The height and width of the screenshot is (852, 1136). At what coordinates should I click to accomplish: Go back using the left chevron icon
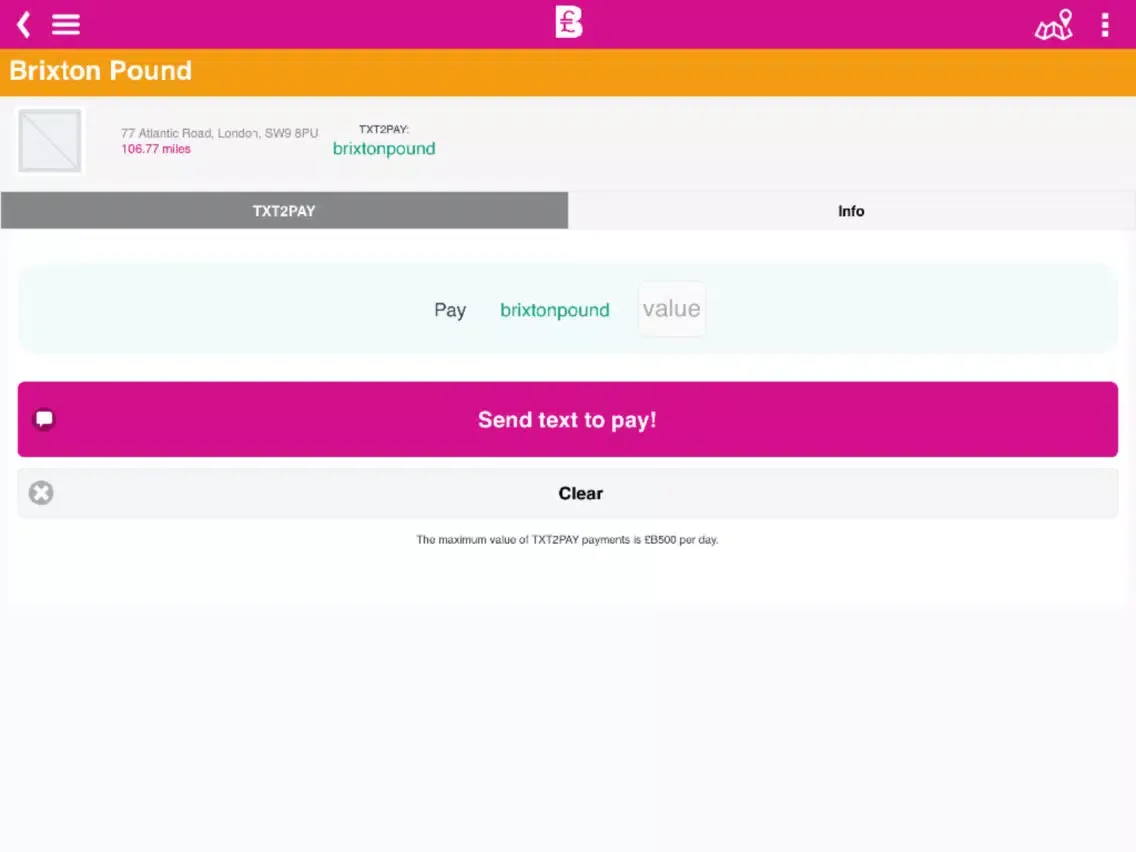pyautogui.click(x=23, y=25)
